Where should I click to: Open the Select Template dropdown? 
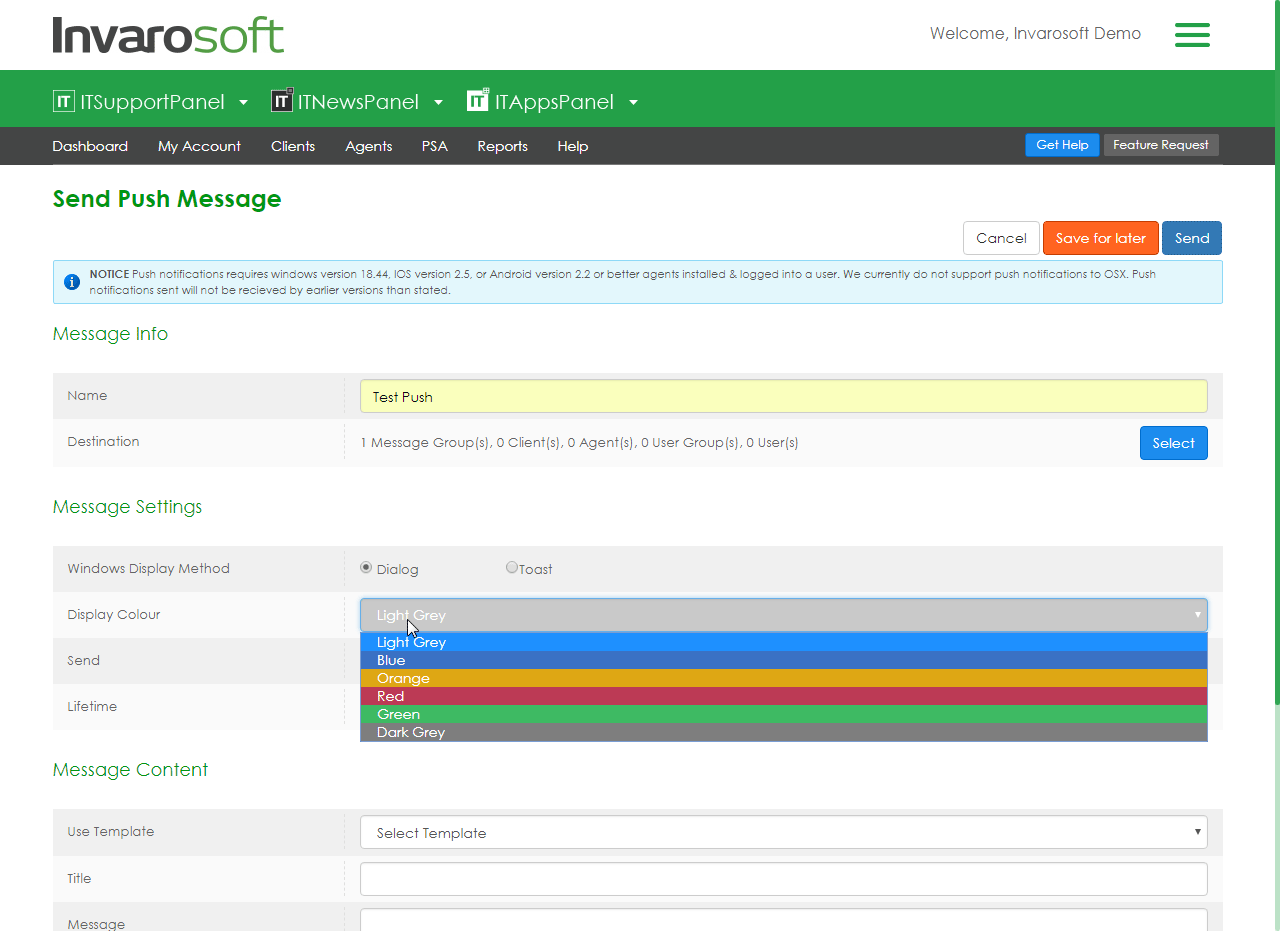pyautogui.click(x=783, y=833)
